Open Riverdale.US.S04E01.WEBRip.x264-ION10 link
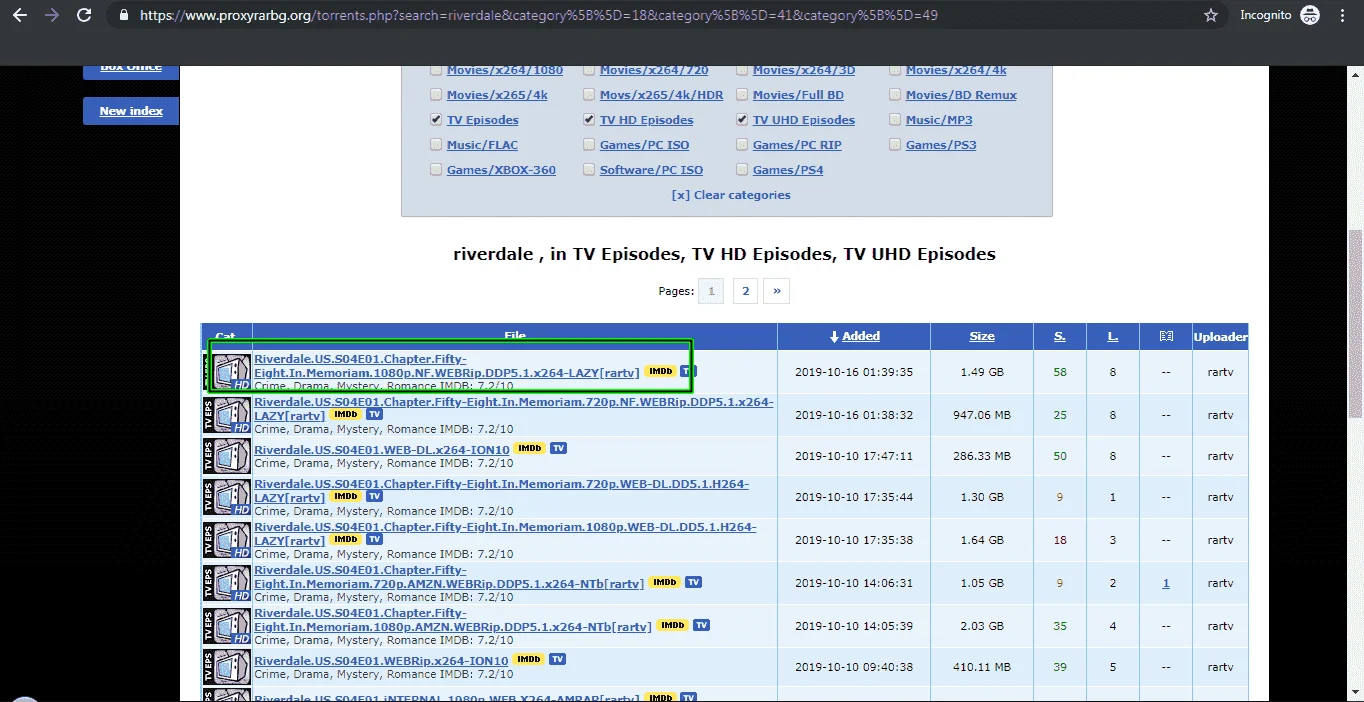This screenshot has width=1364, height=702. point(382,660)
